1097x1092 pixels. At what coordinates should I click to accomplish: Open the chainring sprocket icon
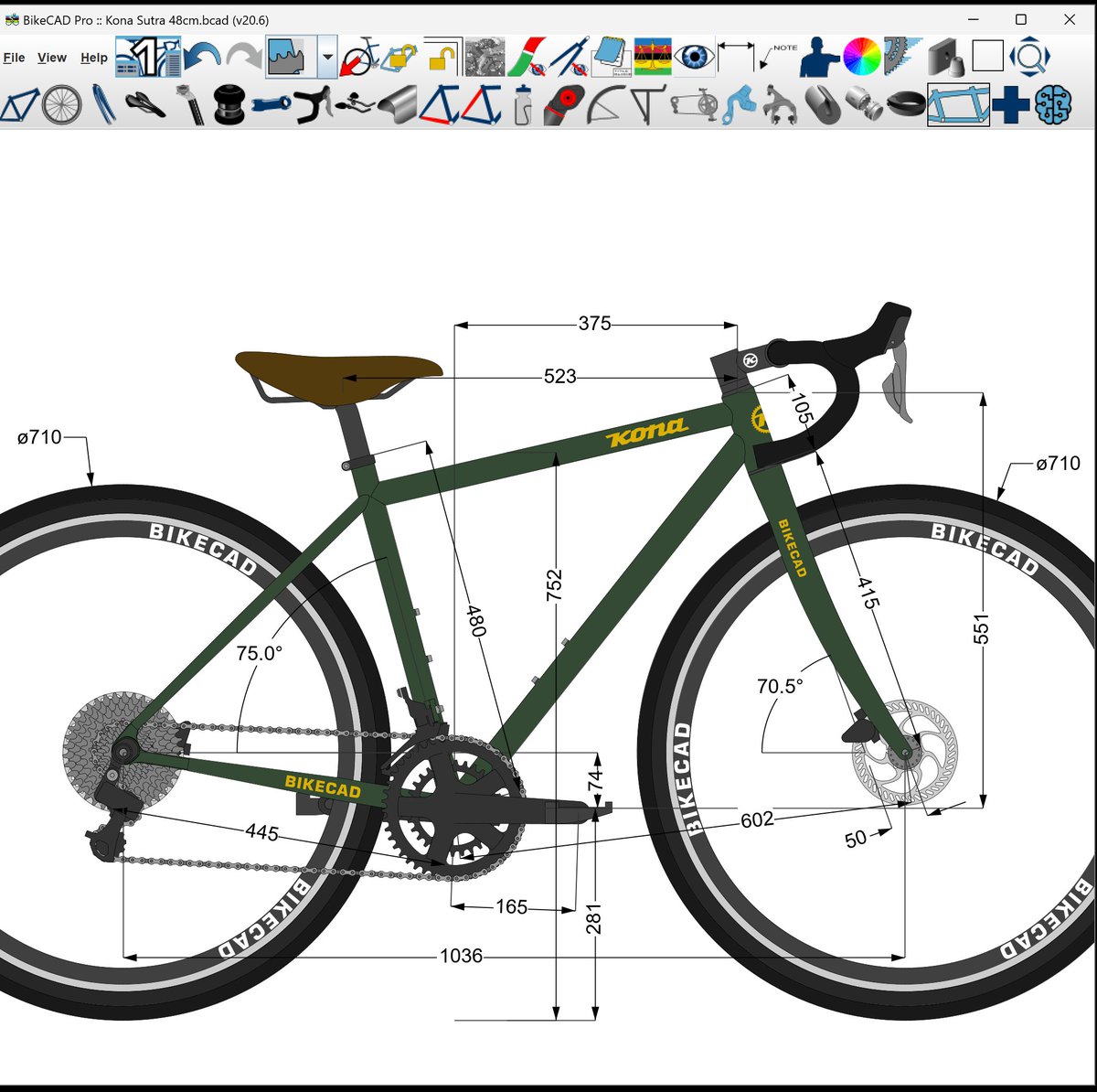coord(903,57)
